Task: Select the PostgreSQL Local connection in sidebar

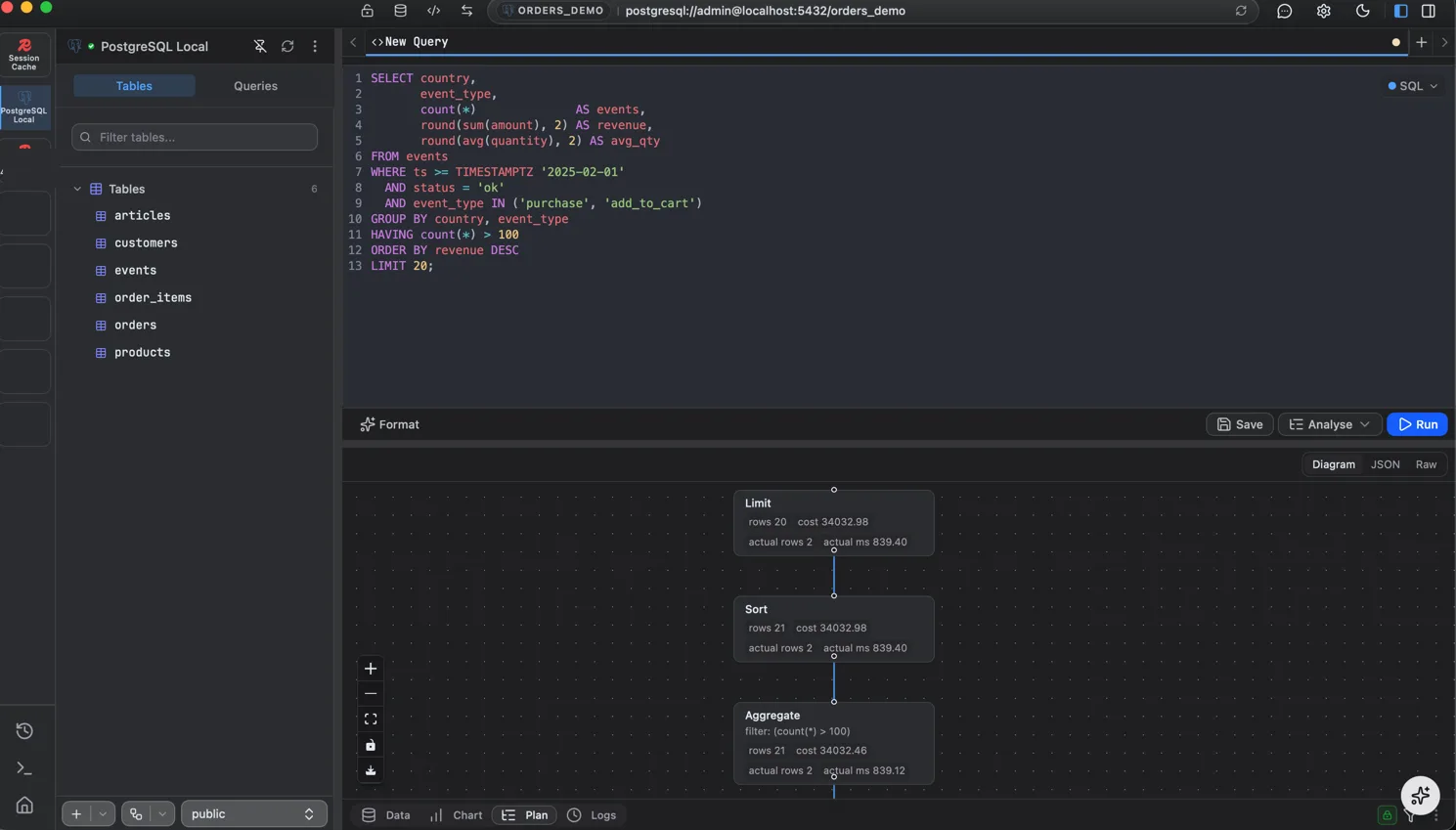Action: pos(24,107)
